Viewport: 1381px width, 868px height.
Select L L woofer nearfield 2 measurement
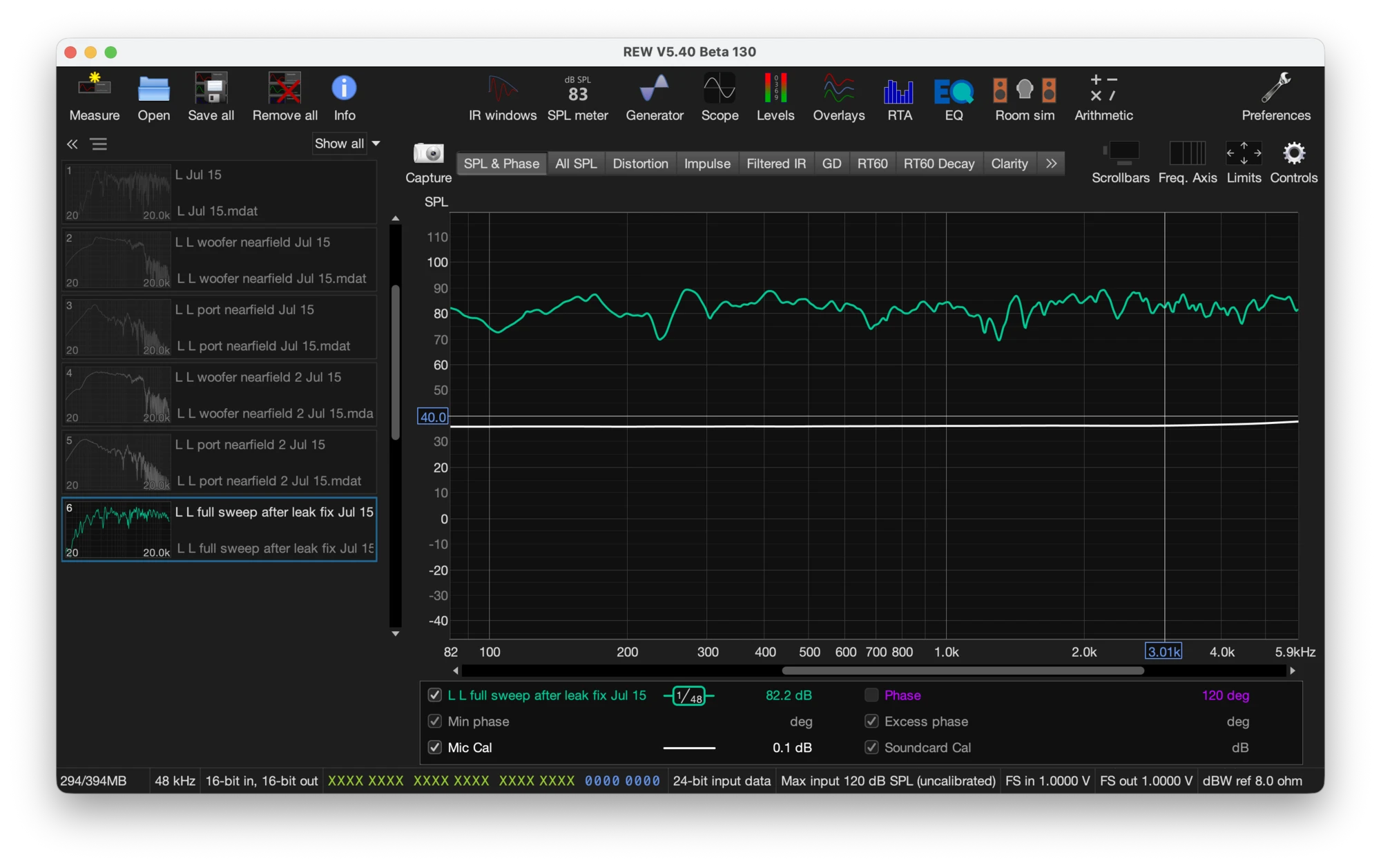pyautogui.click(x=220, y=395)
